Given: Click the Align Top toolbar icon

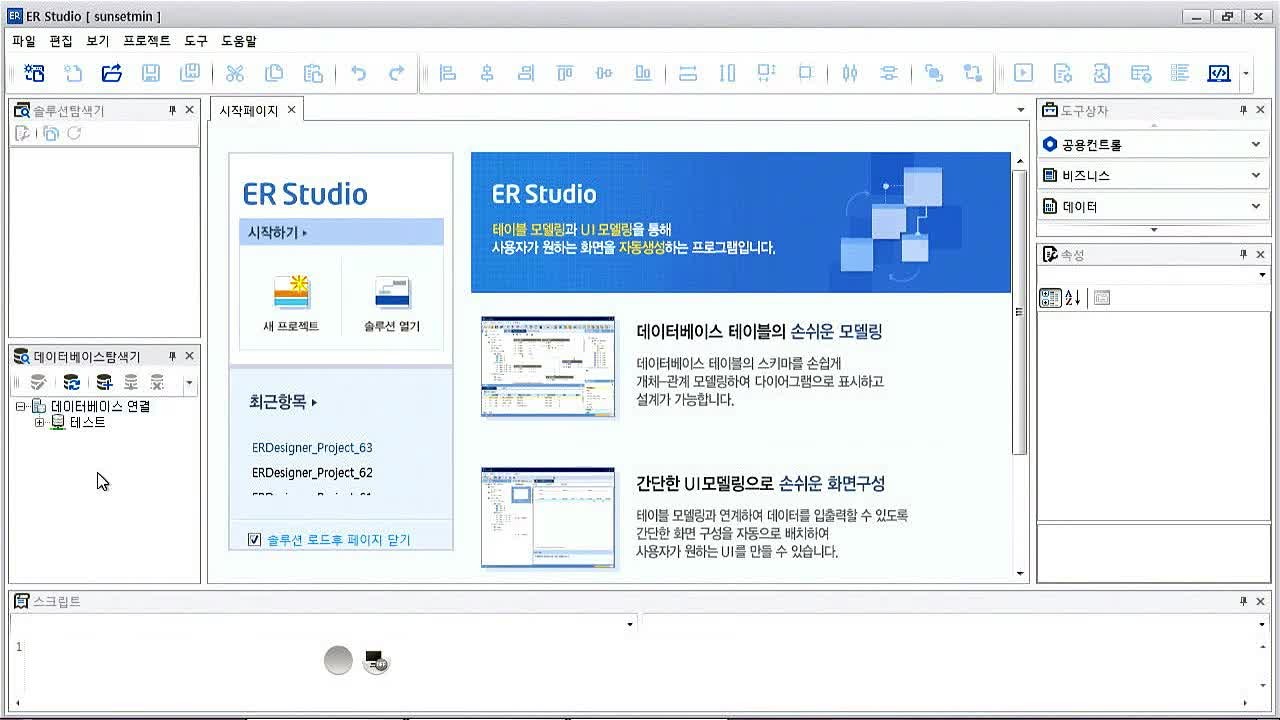Looking at the screenshot, I should pyautogui.click(x=565, y=73).
